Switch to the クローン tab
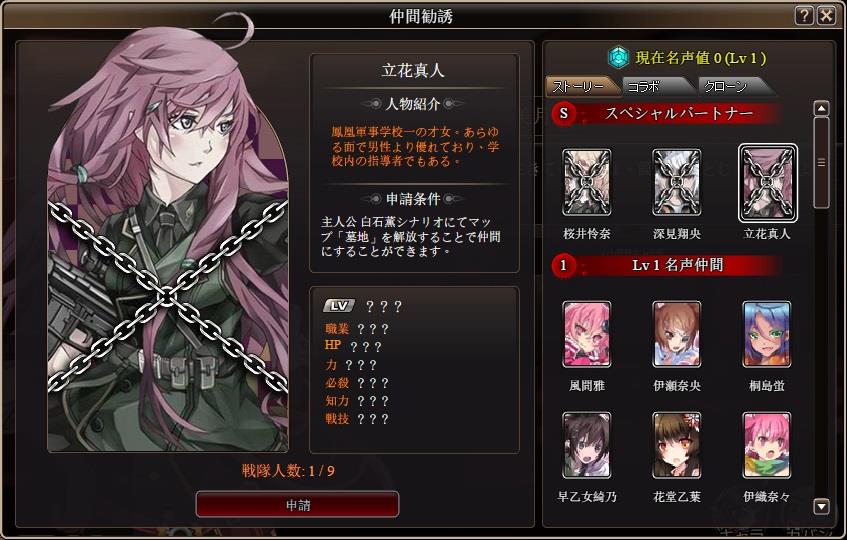 pyautogui.click(x=733, y=86)
